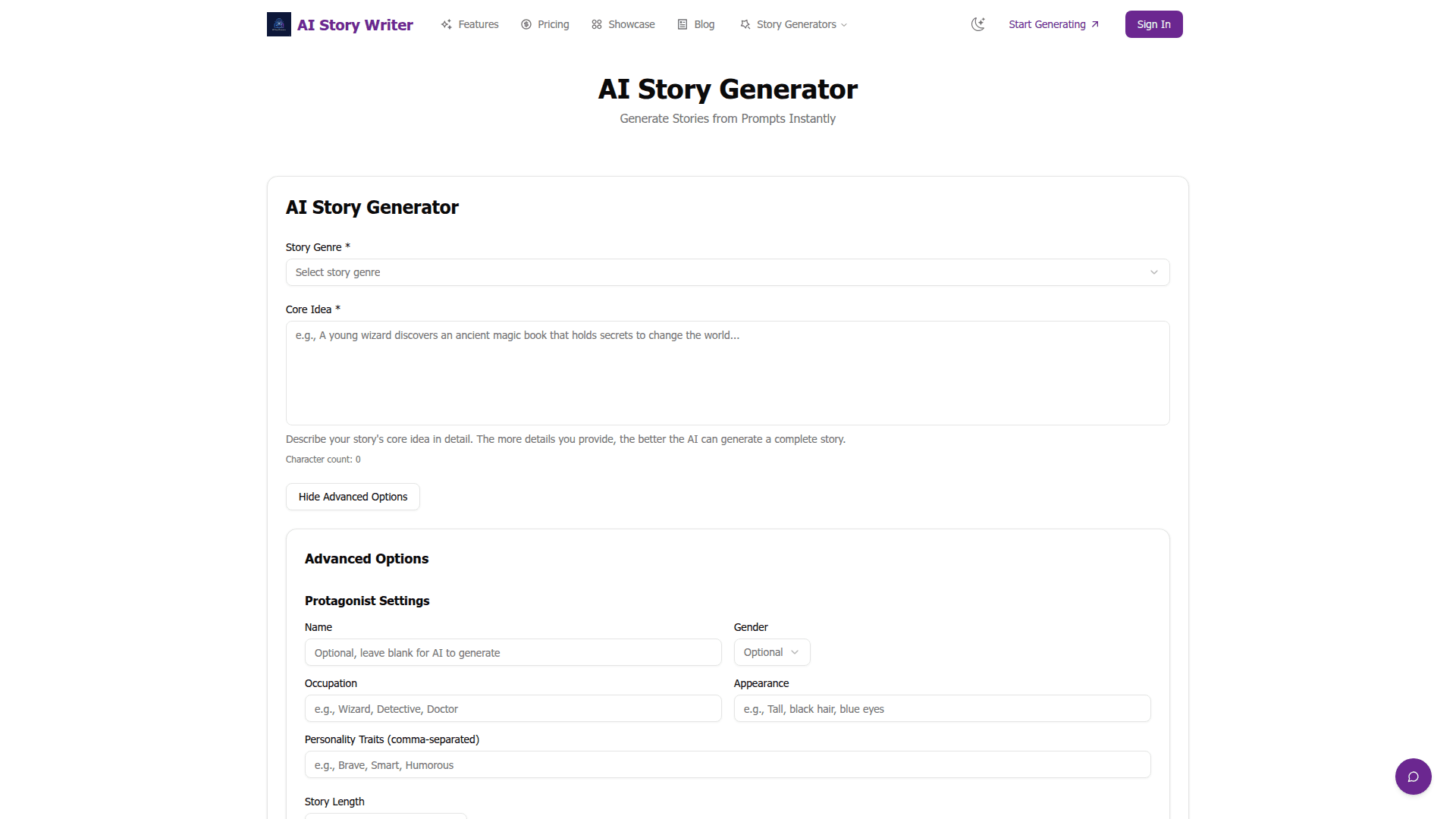Click the Story Generators wand icon
Viewport: 1456px width, 819px height.
coord(745,24)
